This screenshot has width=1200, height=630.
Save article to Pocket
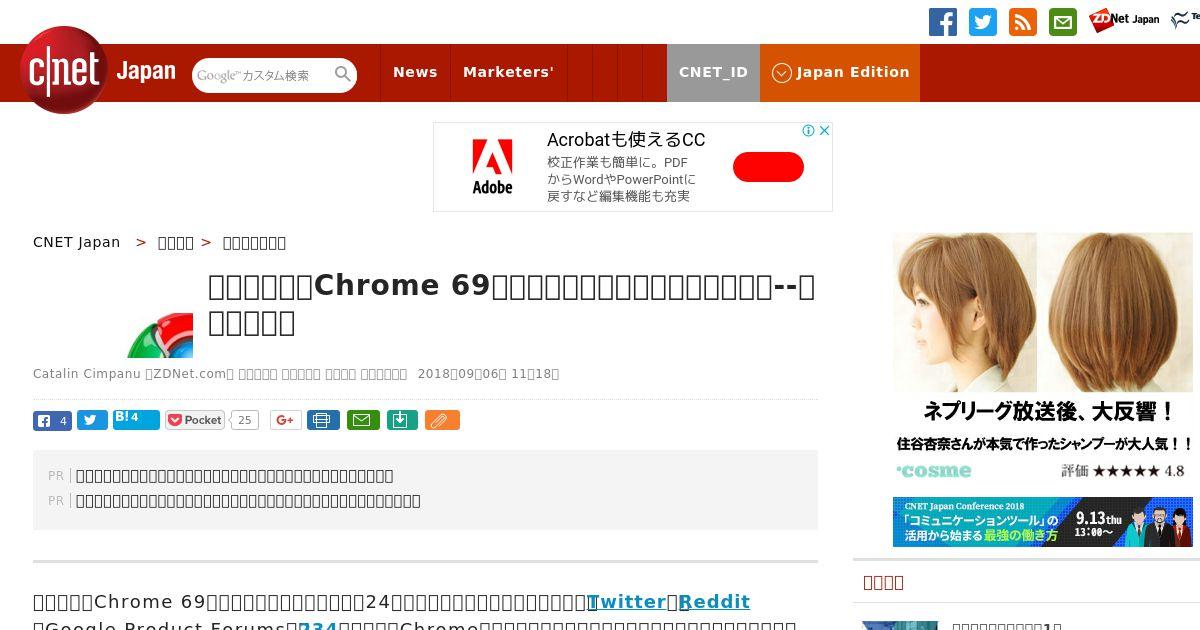coord(195,421)
